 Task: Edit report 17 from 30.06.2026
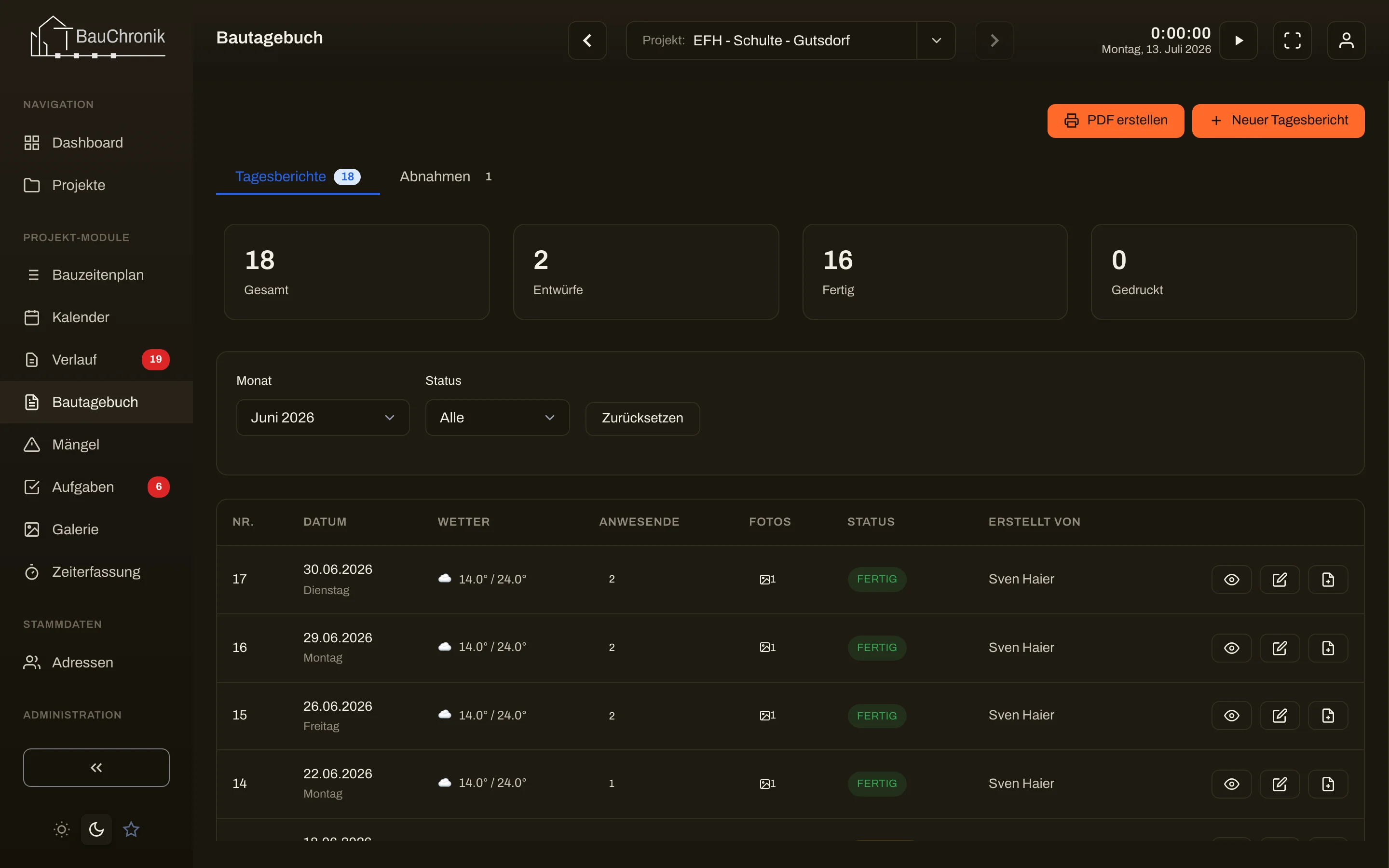[x=1280, y=579]
